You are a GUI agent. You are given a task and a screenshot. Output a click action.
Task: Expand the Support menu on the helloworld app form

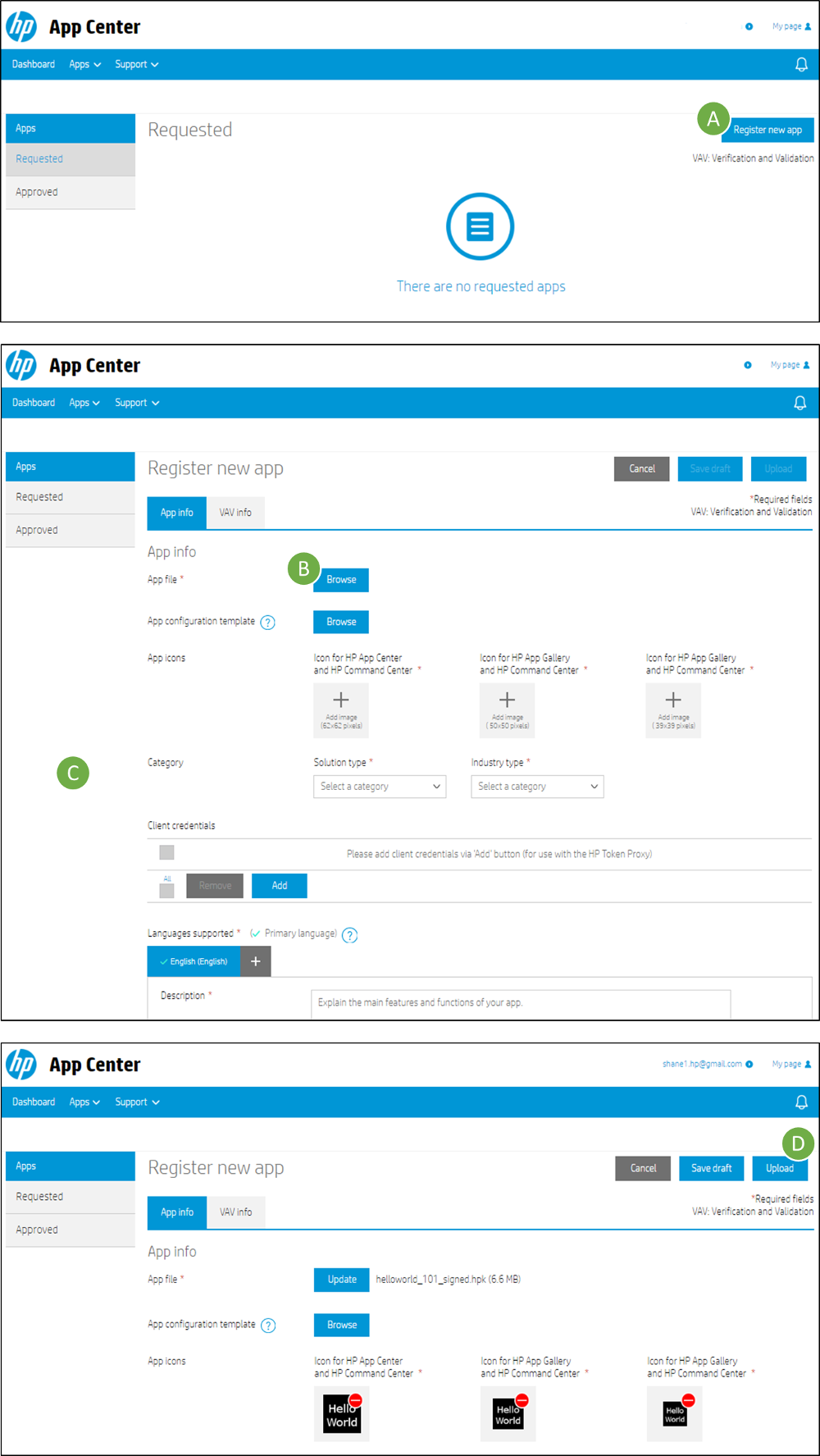137,1102
